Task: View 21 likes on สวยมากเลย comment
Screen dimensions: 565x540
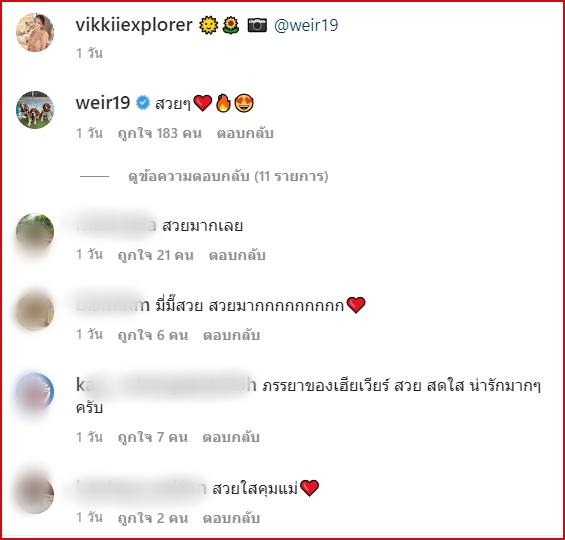Action: click(x=156, y=255)
